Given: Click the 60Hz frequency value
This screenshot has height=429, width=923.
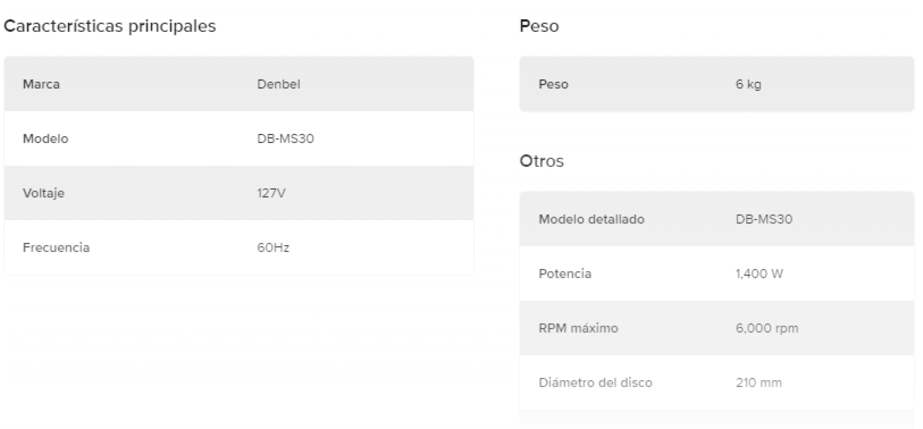Looking at the screenshot, I should (273, 247).
